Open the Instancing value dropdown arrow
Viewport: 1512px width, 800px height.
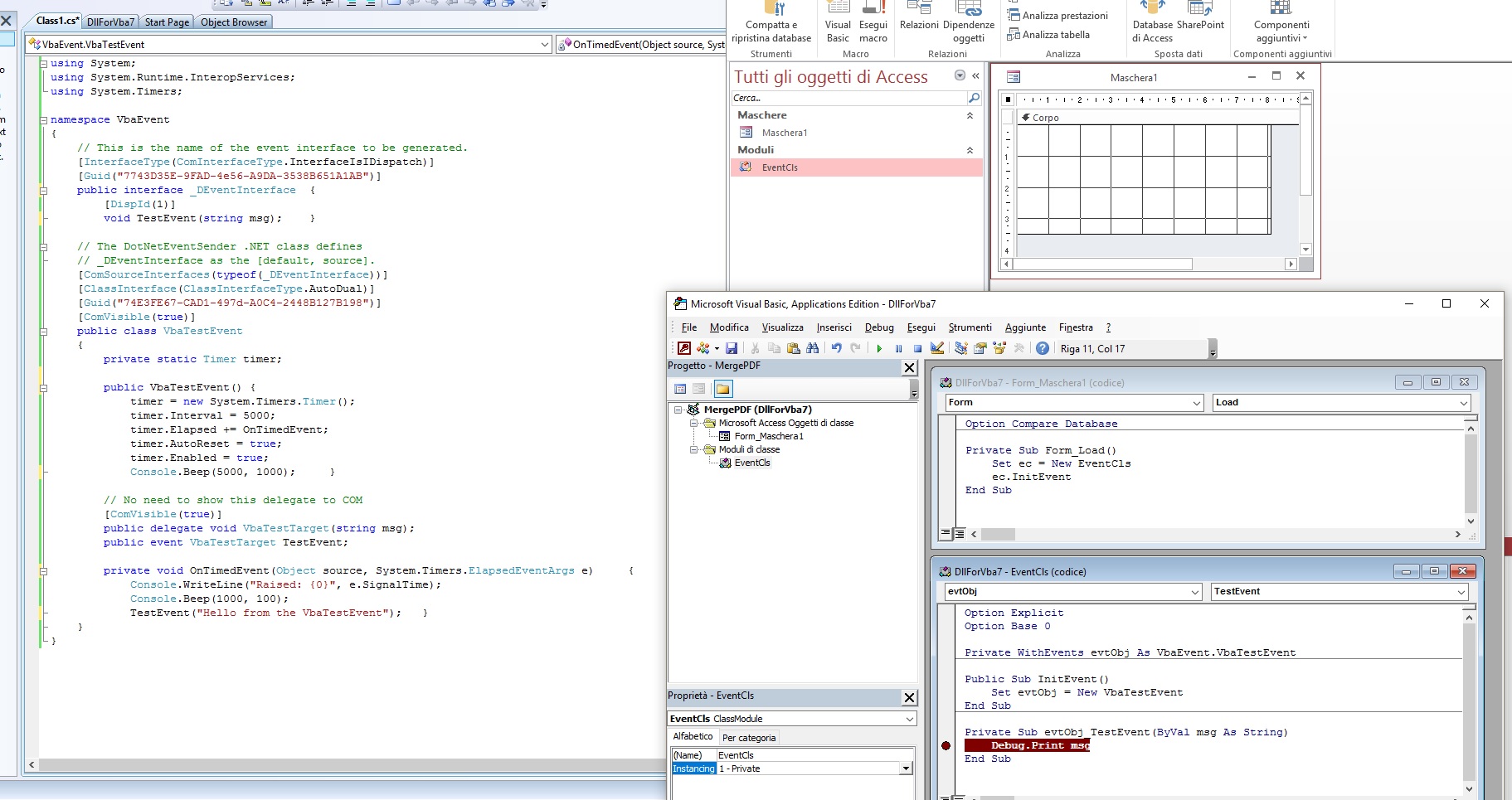(x=906, y=768)
